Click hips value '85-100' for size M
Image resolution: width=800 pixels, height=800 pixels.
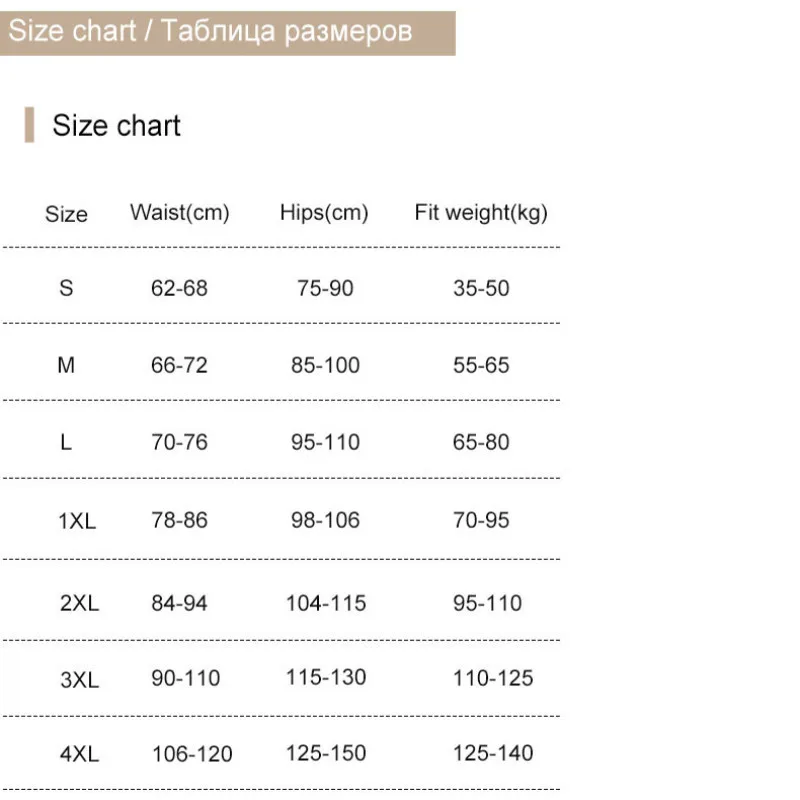[325, 365]
